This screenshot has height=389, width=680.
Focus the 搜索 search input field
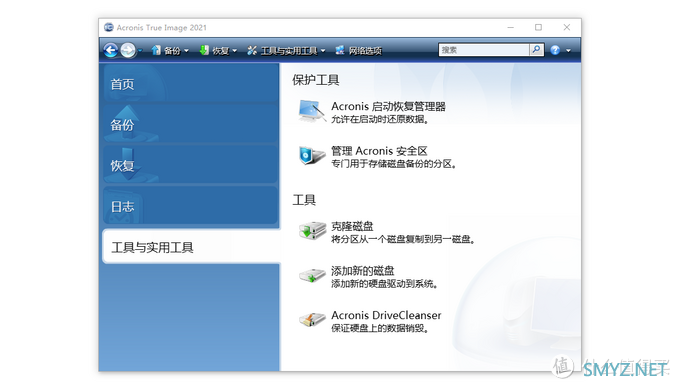pyautogui.click(x=484, y=50)
